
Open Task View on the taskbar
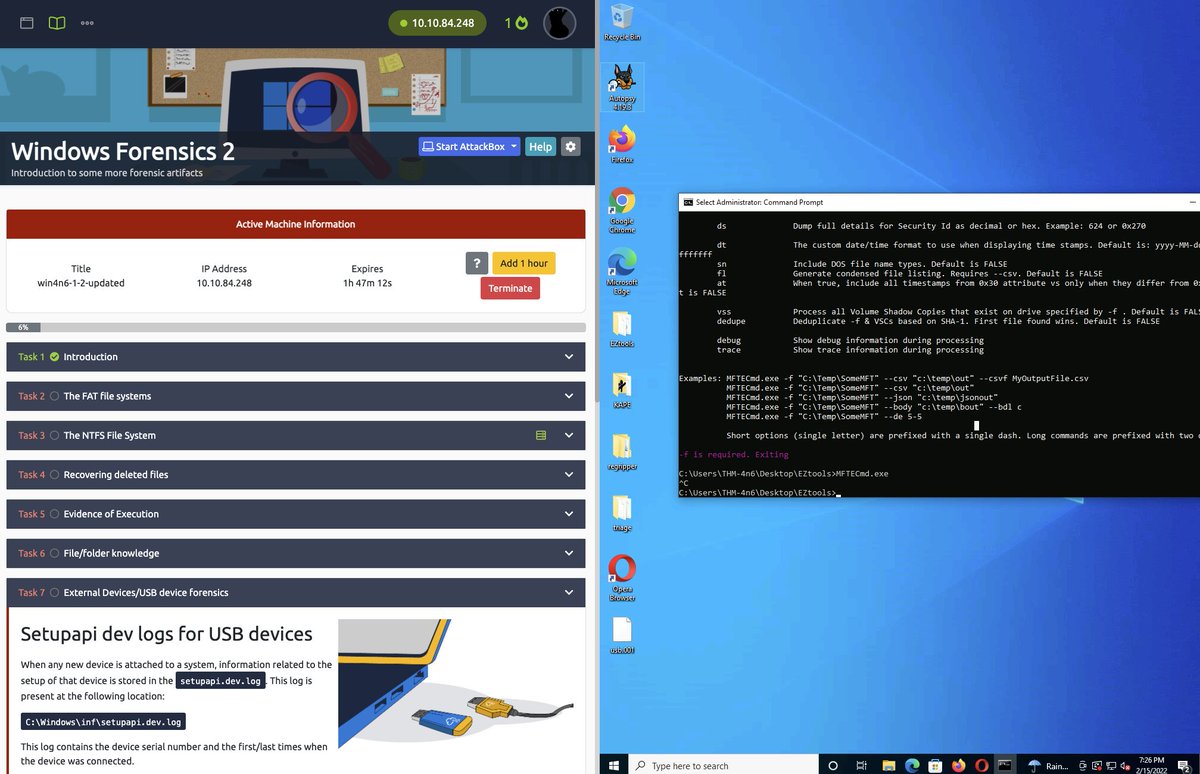(860, 765)
